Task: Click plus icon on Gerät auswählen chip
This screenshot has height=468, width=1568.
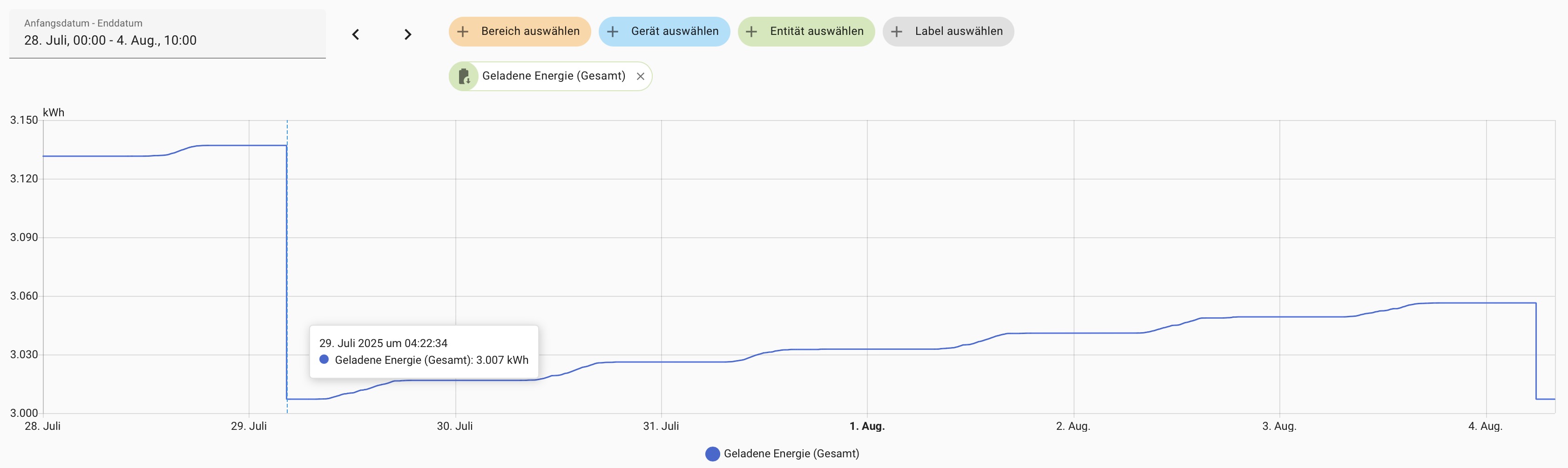Action: coord(612,32)
